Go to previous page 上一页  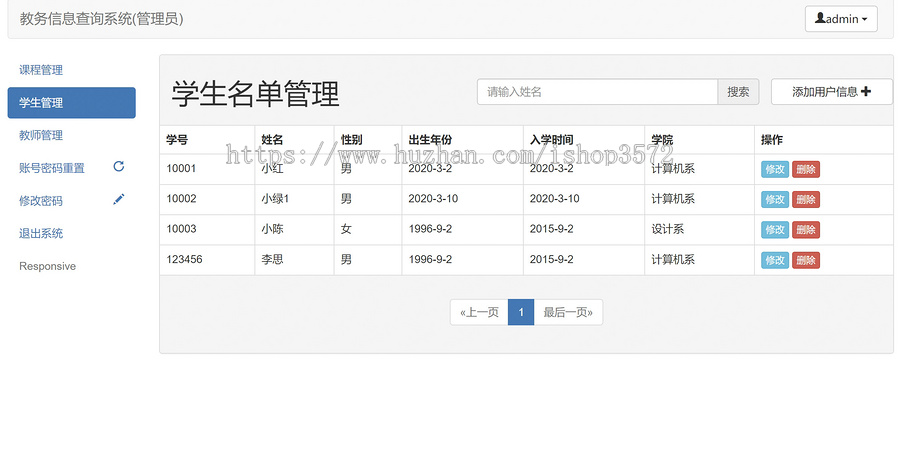coord(479,312)
